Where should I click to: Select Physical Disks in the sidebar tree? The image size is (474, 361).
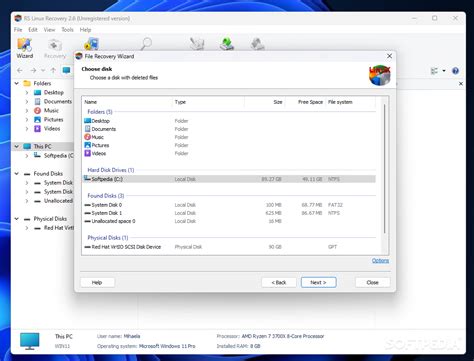[50, 219]
